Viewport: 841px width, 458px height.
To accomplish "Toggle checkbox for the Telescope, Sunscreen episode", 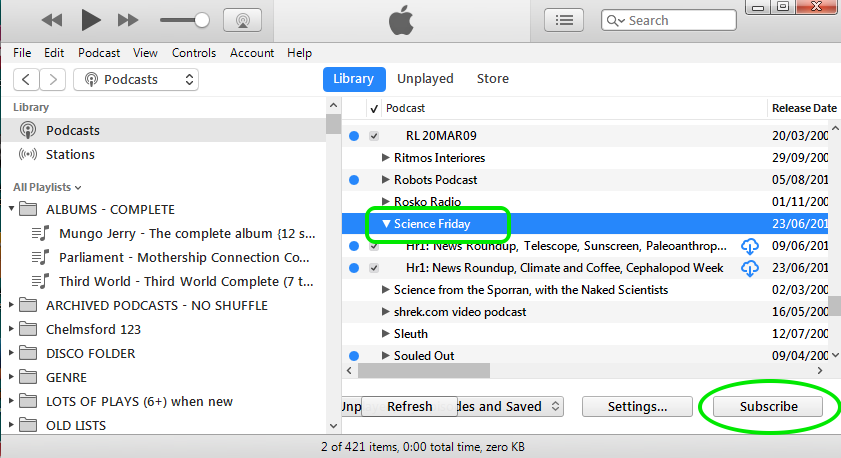I will click(x=374, y=247).
